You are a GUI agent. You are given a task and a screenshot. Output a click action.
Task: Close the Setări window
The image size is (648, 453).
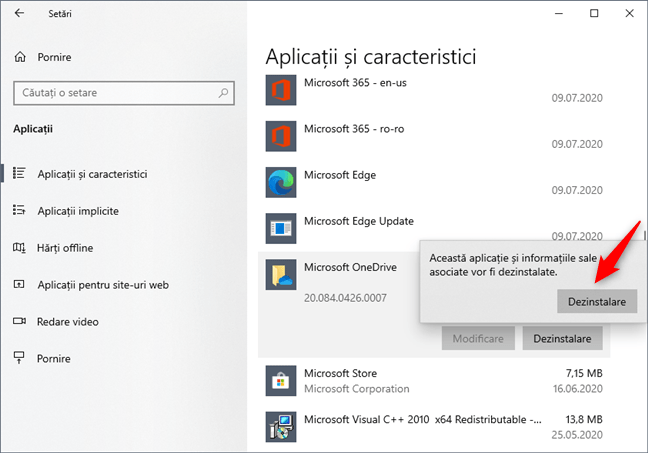coord(629,13)
